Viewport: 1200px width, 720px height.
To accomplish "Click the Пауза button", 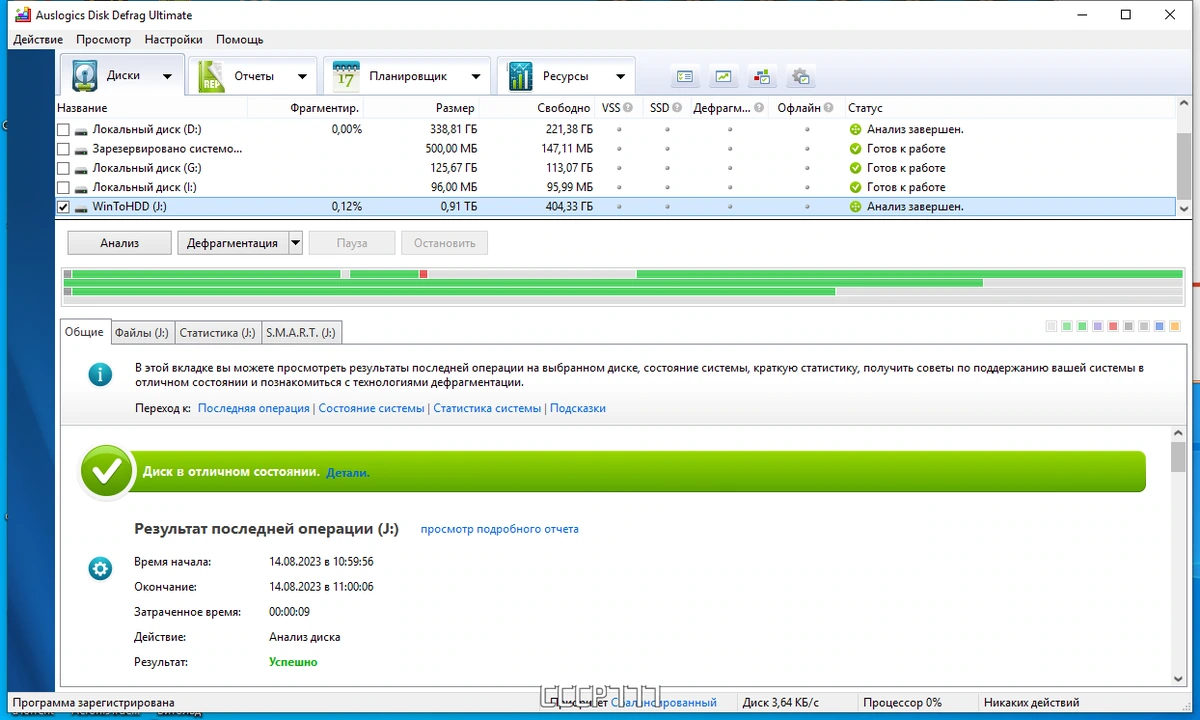I will 352,243.
